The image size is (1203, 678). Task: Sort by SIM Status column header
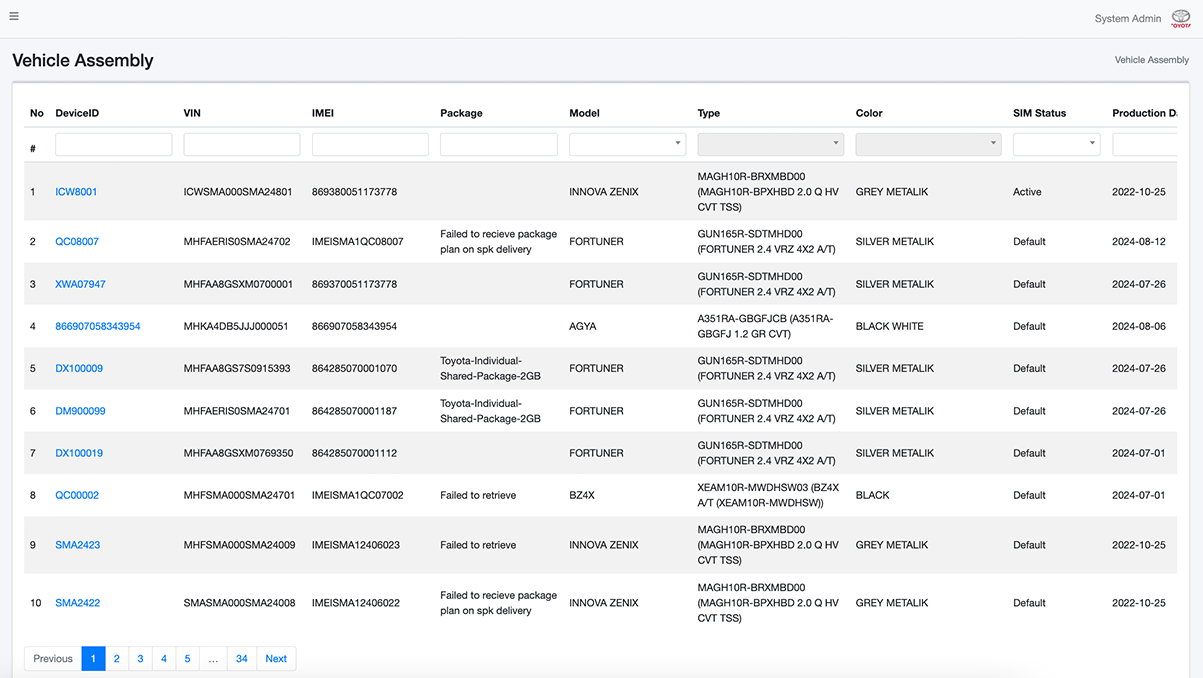pyautogui.click(x=1039, y=113)
